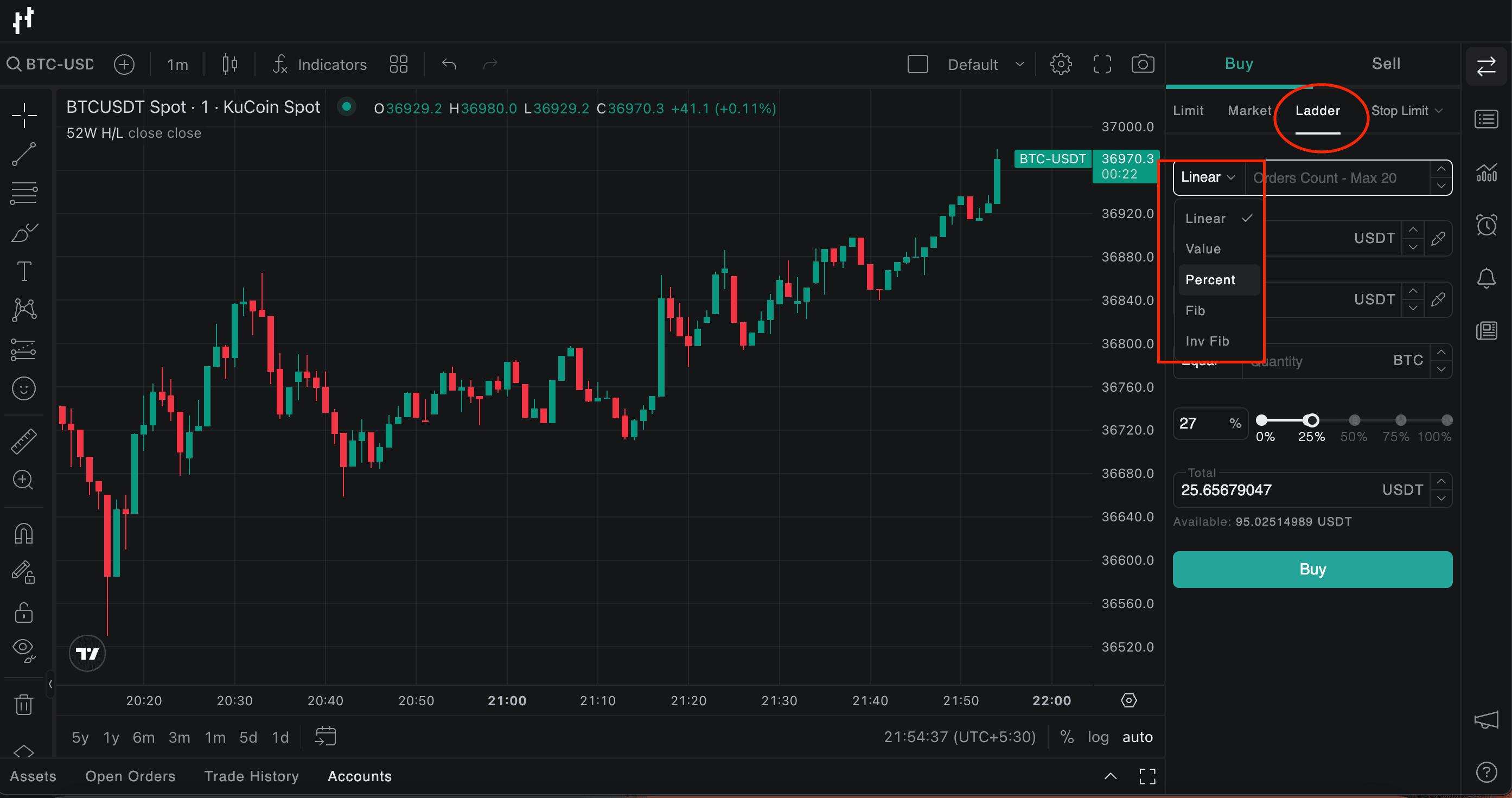Open the Fib retracement tools group
This screenshot has width=1512, height=798.
pos(23,193)
